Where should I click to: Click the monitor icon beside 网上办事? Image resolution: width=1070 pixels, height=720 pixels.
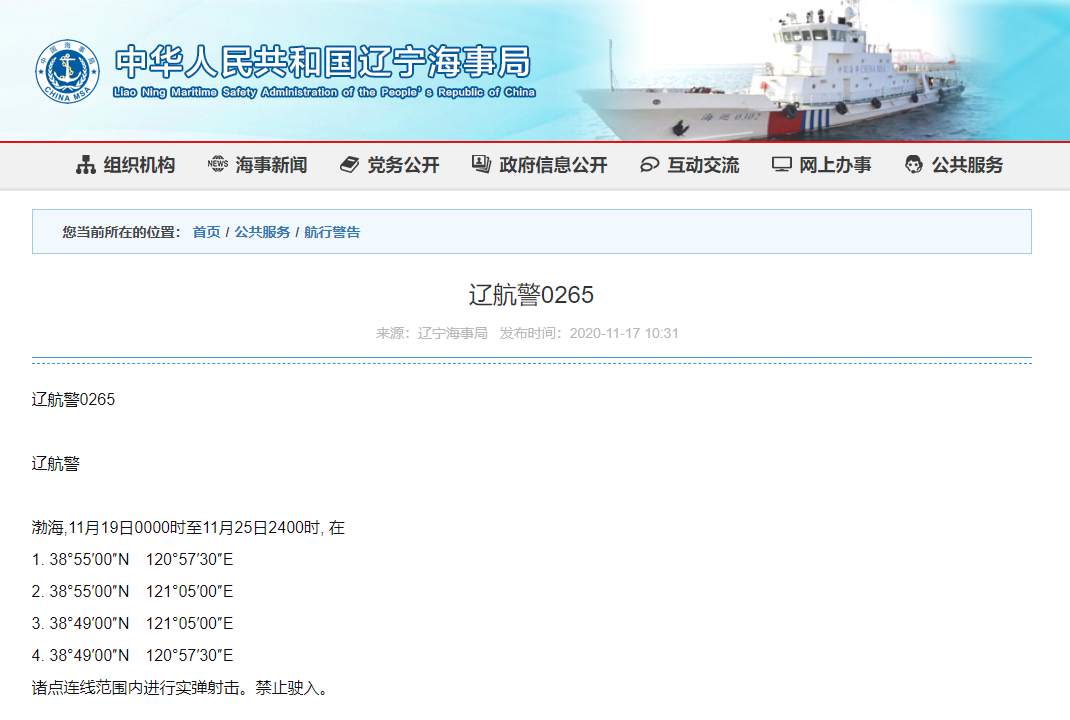(781, 165)
